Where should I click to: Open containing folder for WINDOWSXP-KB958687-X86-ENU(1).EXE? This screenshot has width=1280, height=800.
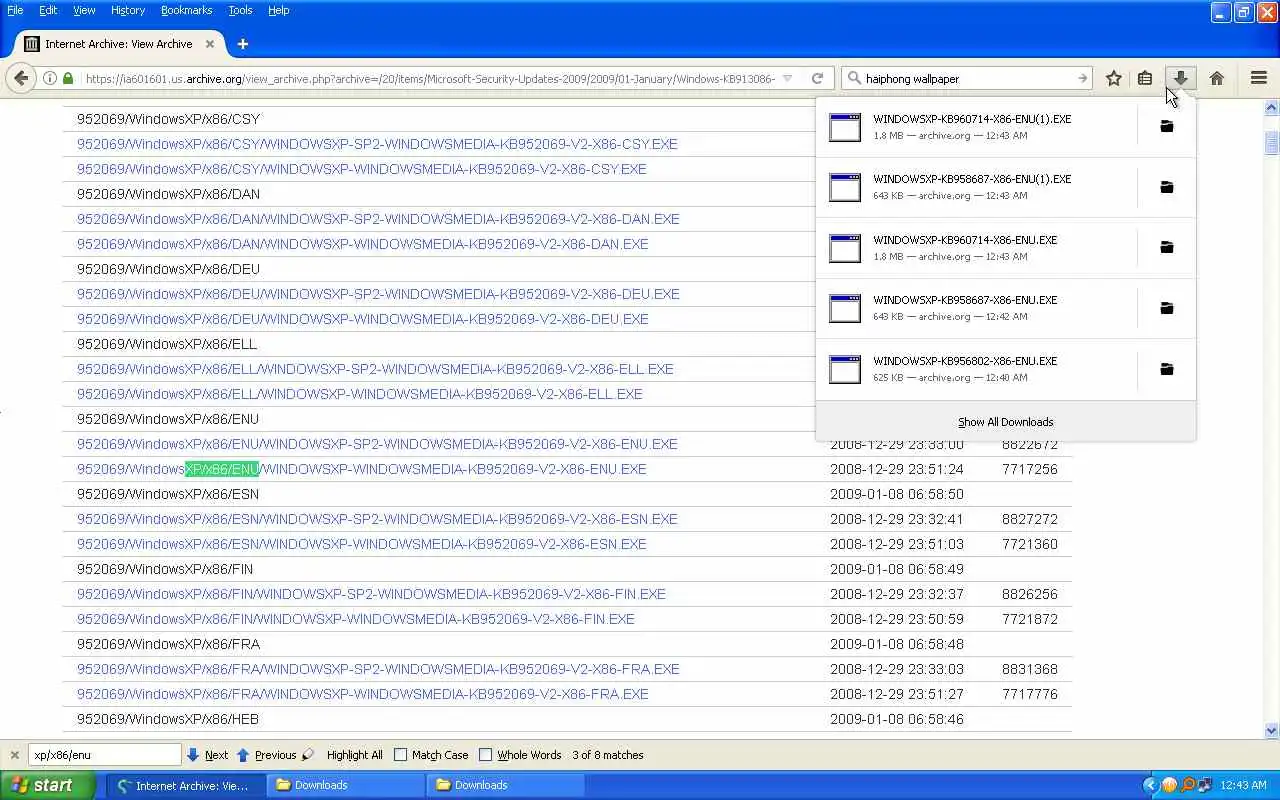[x=1166, y=187]
